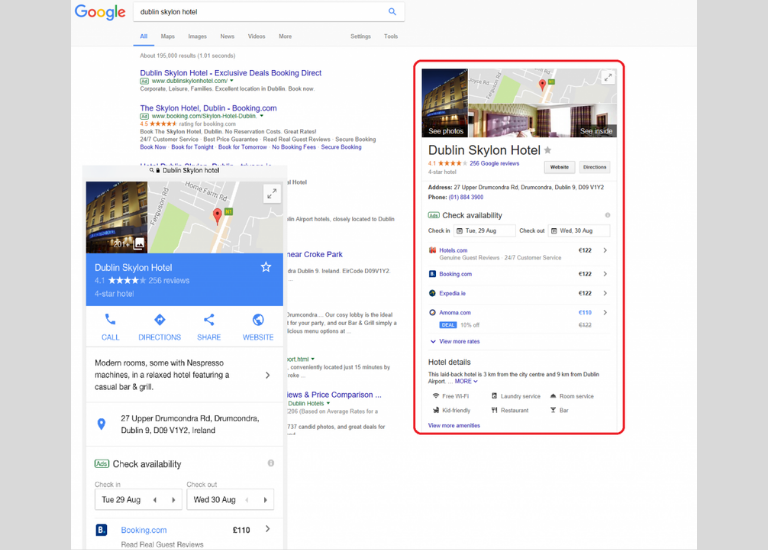Click the phone number (01) 884 3900
The height and width of the screenshot is (550, 768).
pyautogui.click(x=466, y=197)
